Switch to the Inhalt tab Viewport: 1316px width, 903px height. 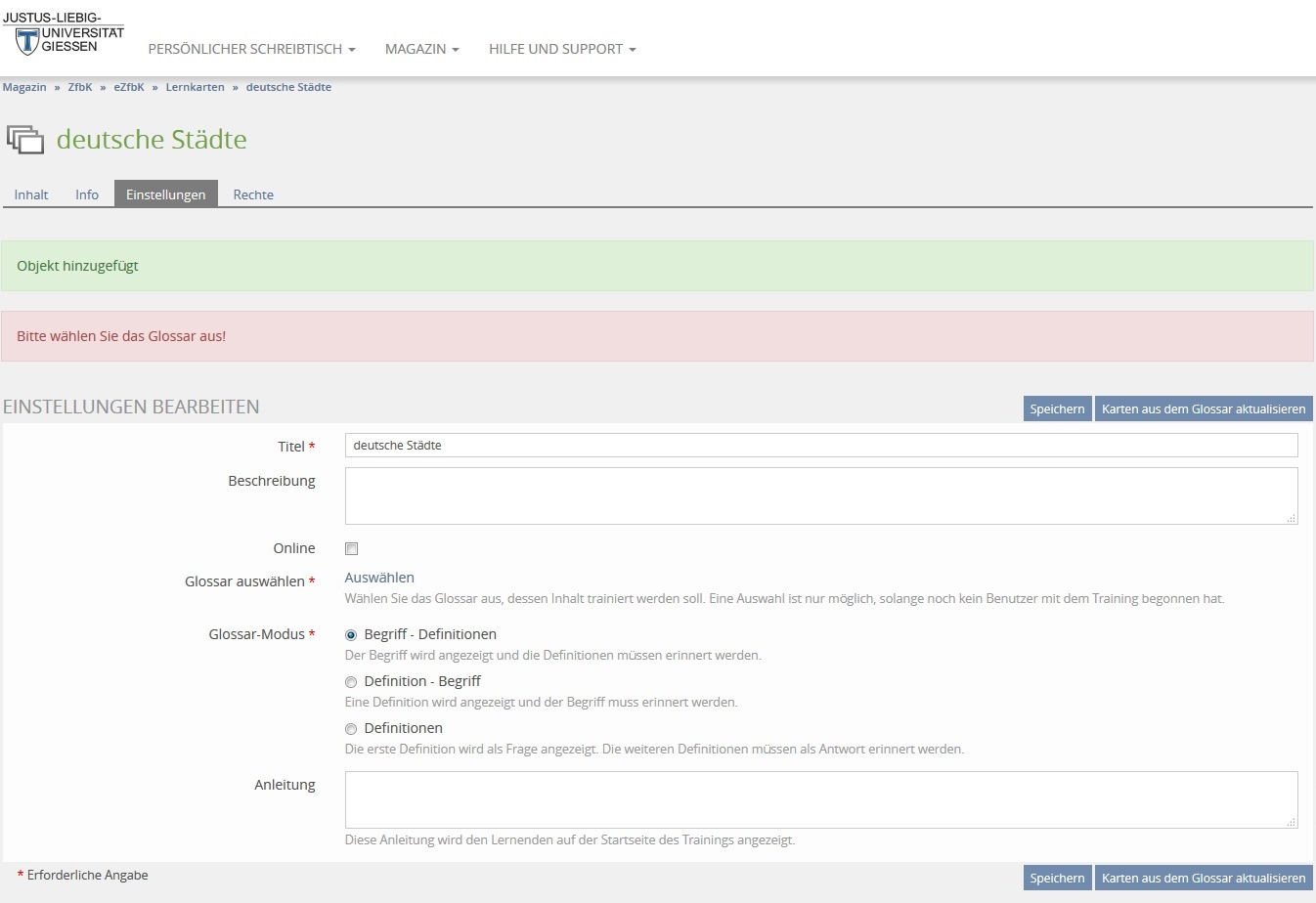tap(31, 194)
